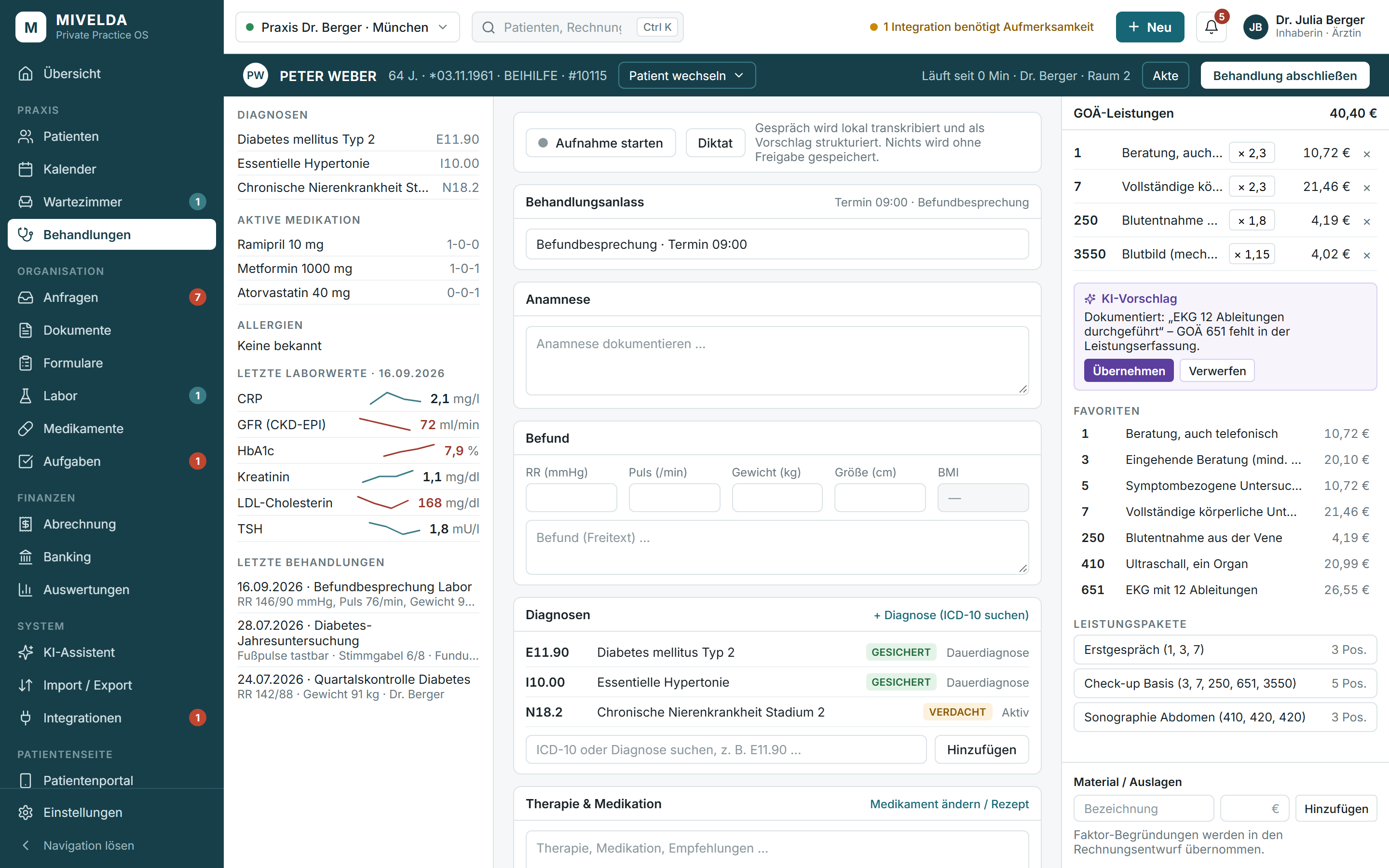The width and height of the screenshot is (1389, 868).
Task: Click the Patienten people icon
Action: coord(25,136)
